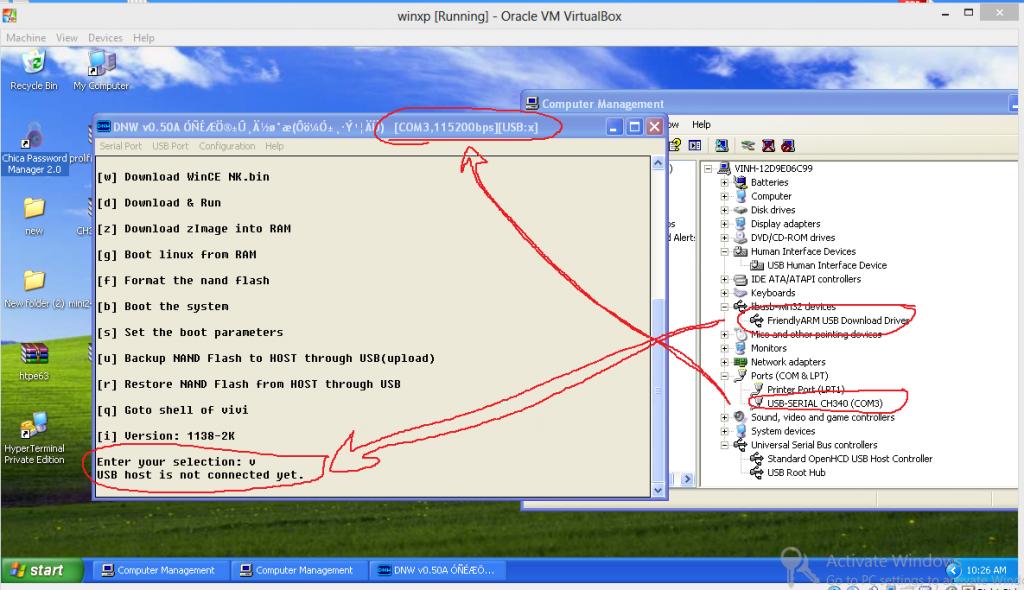Expand the Monitors node

click(x=724, y=348)
